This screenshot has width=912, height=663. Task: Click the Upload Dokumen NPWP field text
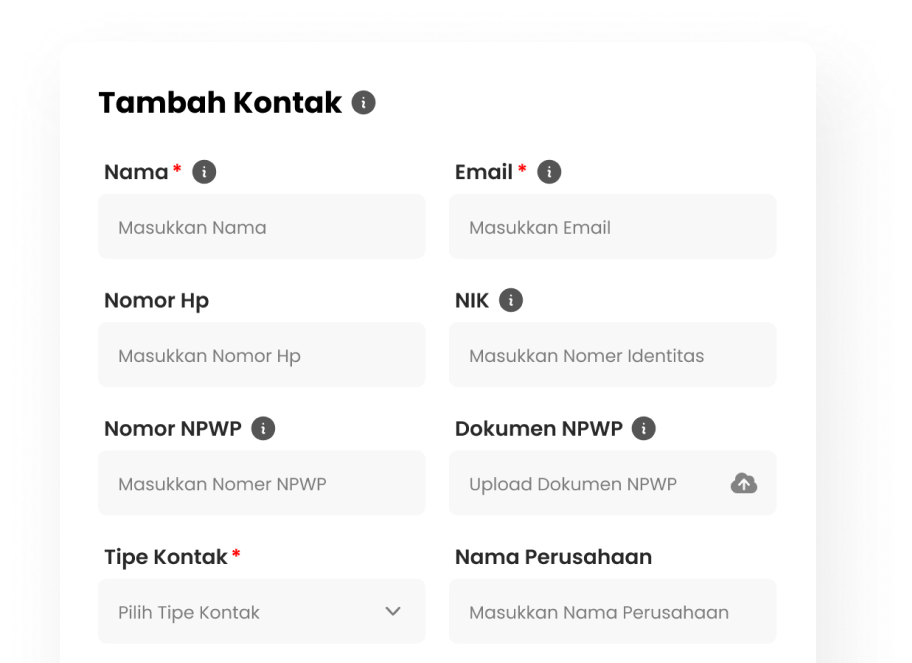pos(573,484)
